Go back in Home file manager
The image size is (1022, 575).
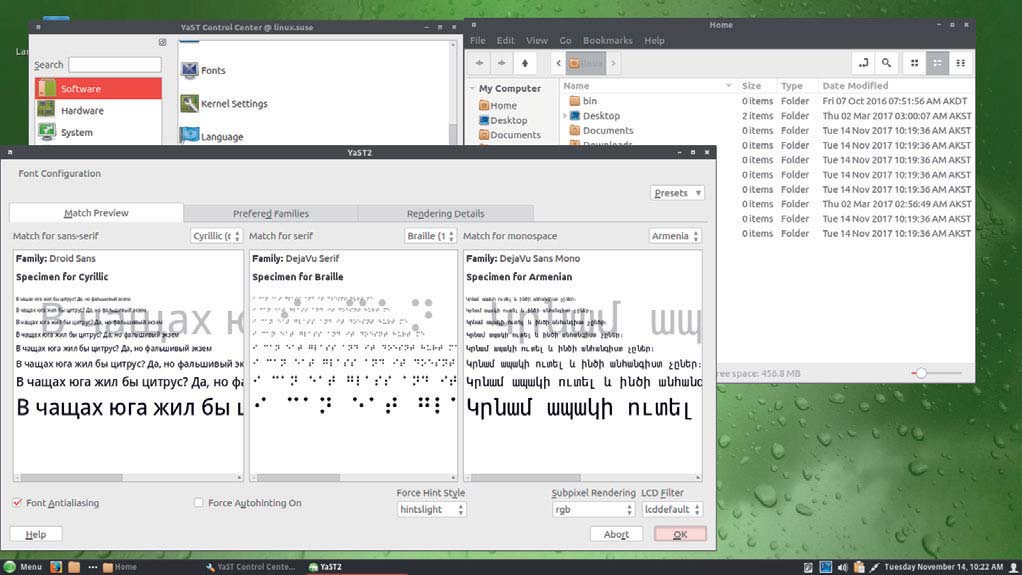click(x=479, y=63)
